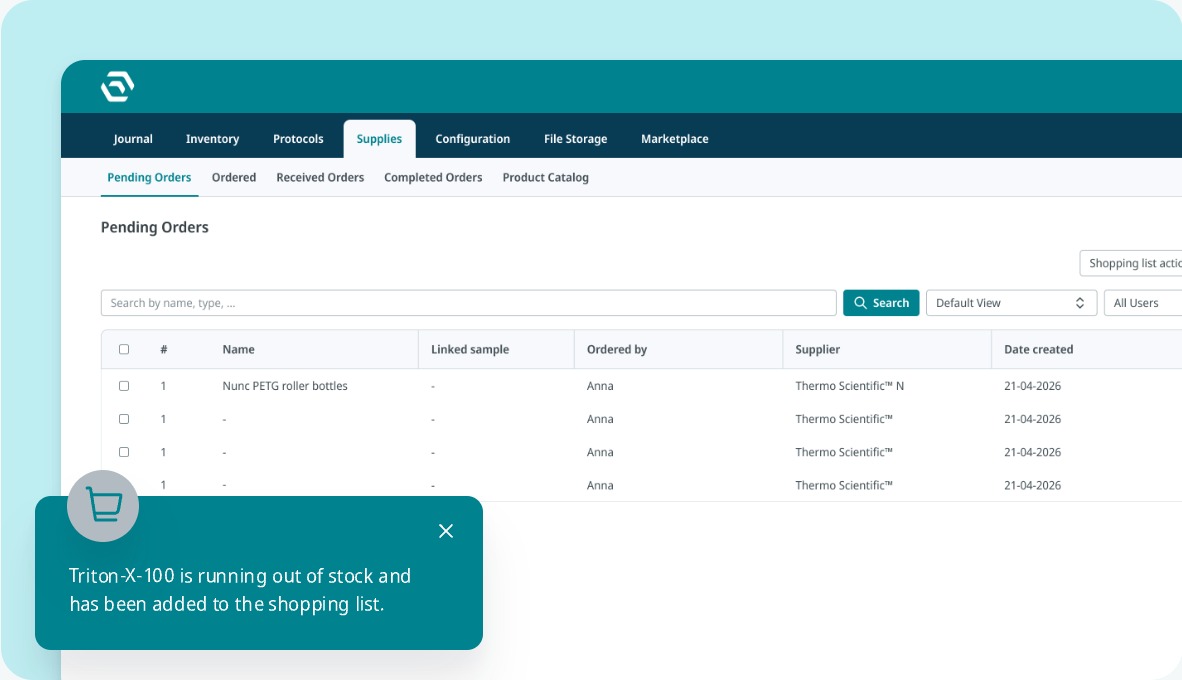Sort by the Ordered by column header
Image resolution: width=1182 pixels, height=680 pixels.
(617, 350)
